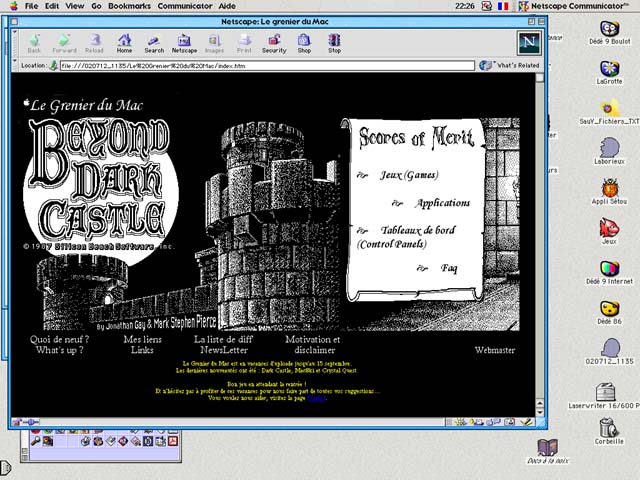Open Navigator from the component bar

pos(462,422)
